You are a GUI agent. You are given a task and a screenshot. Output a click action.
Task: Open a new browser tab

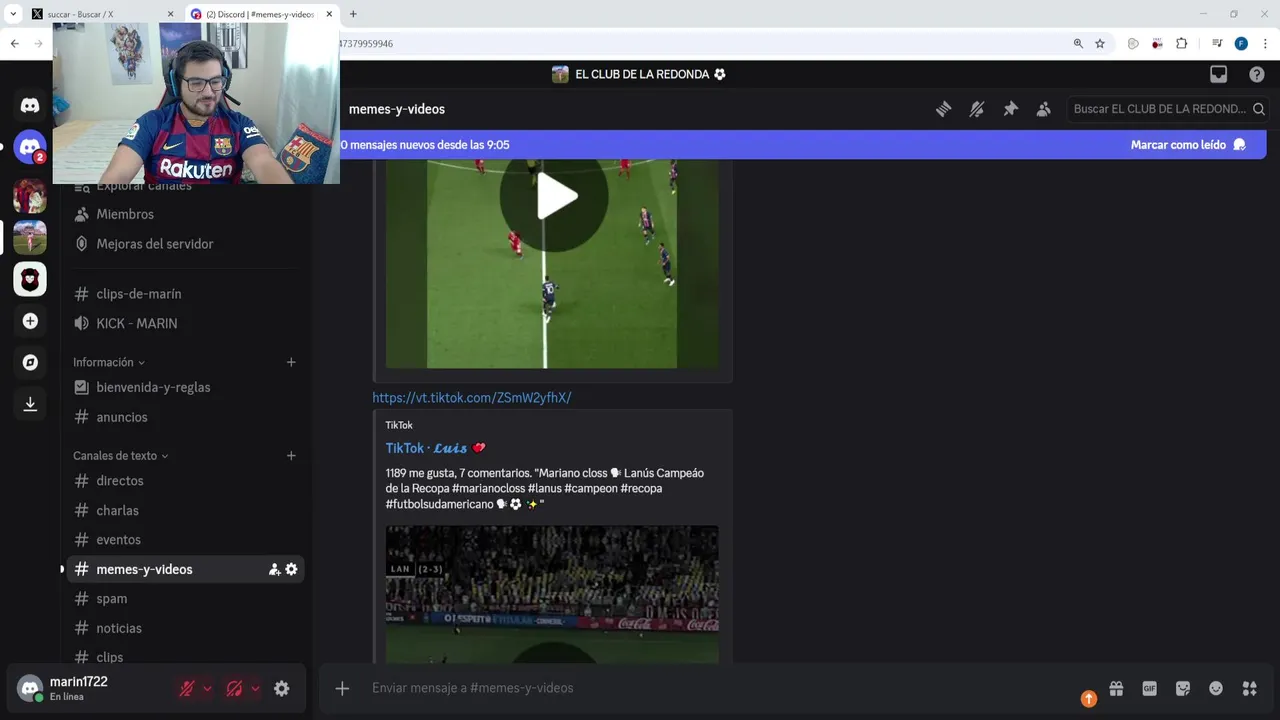click(x=353, y=14)
